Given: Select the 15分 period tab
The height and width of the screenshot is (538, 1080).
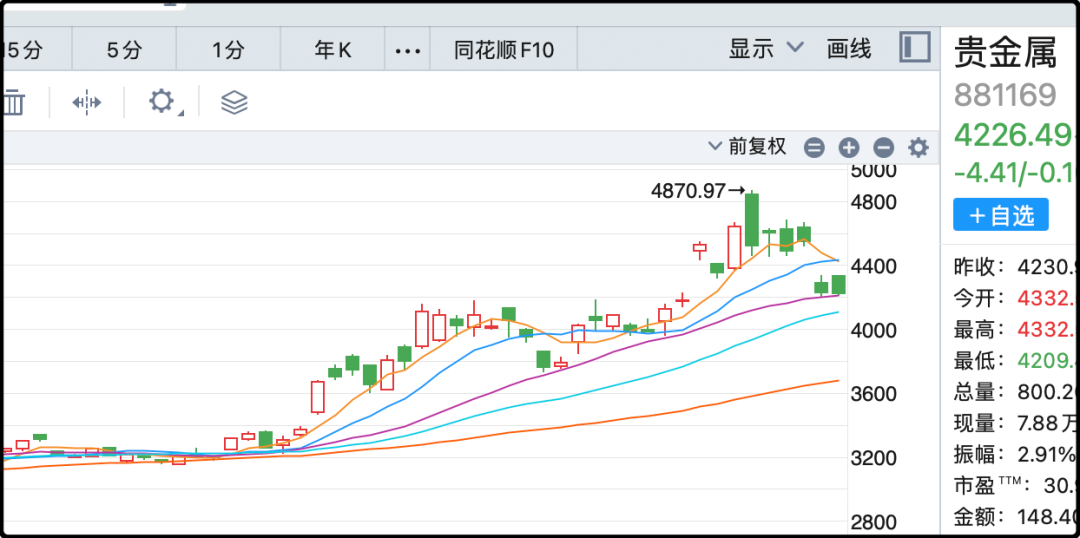Looking at the screenshot, I should point(36,50).
